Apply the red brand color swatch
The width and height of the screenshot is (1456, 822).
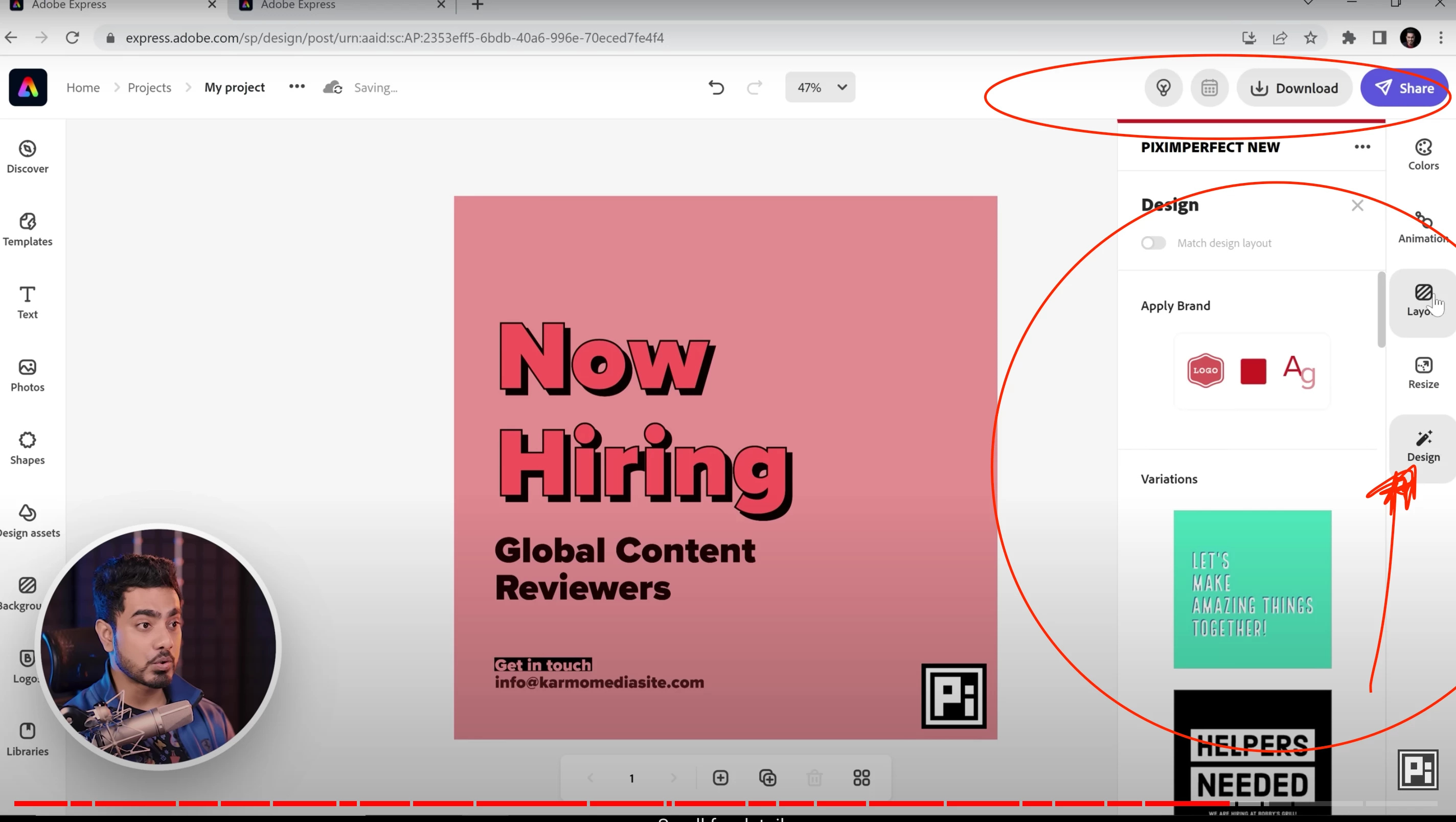click(1253, 372)
